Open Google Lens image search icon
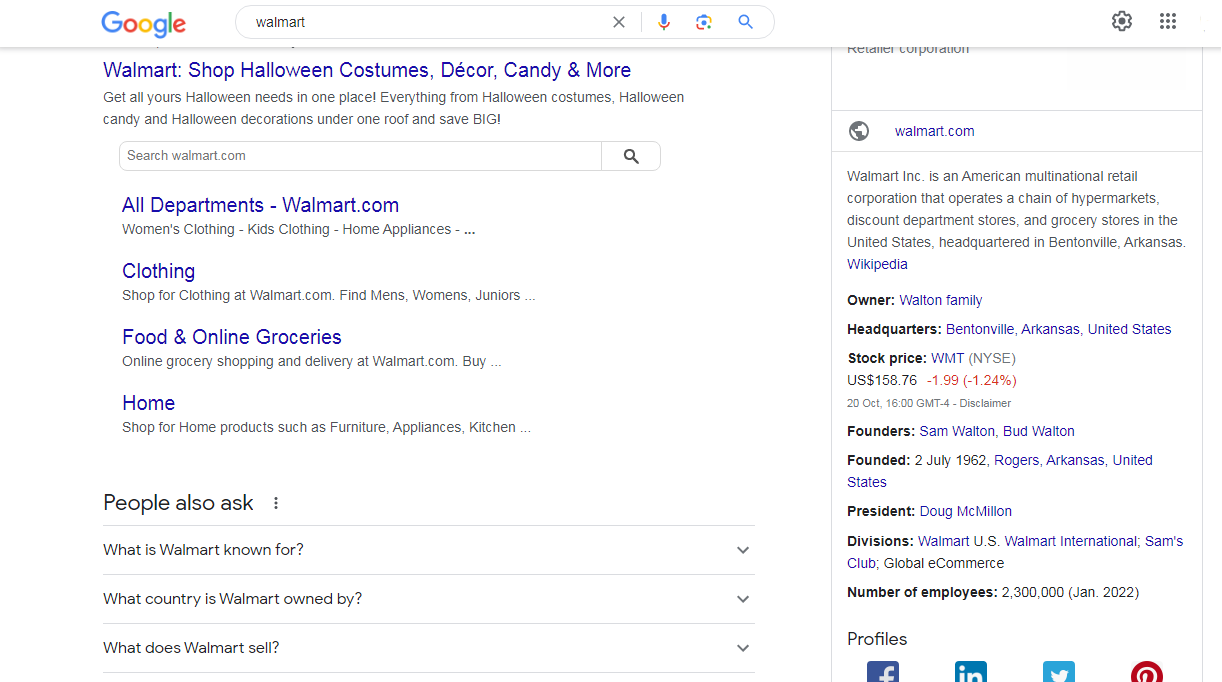 [704, 22]
